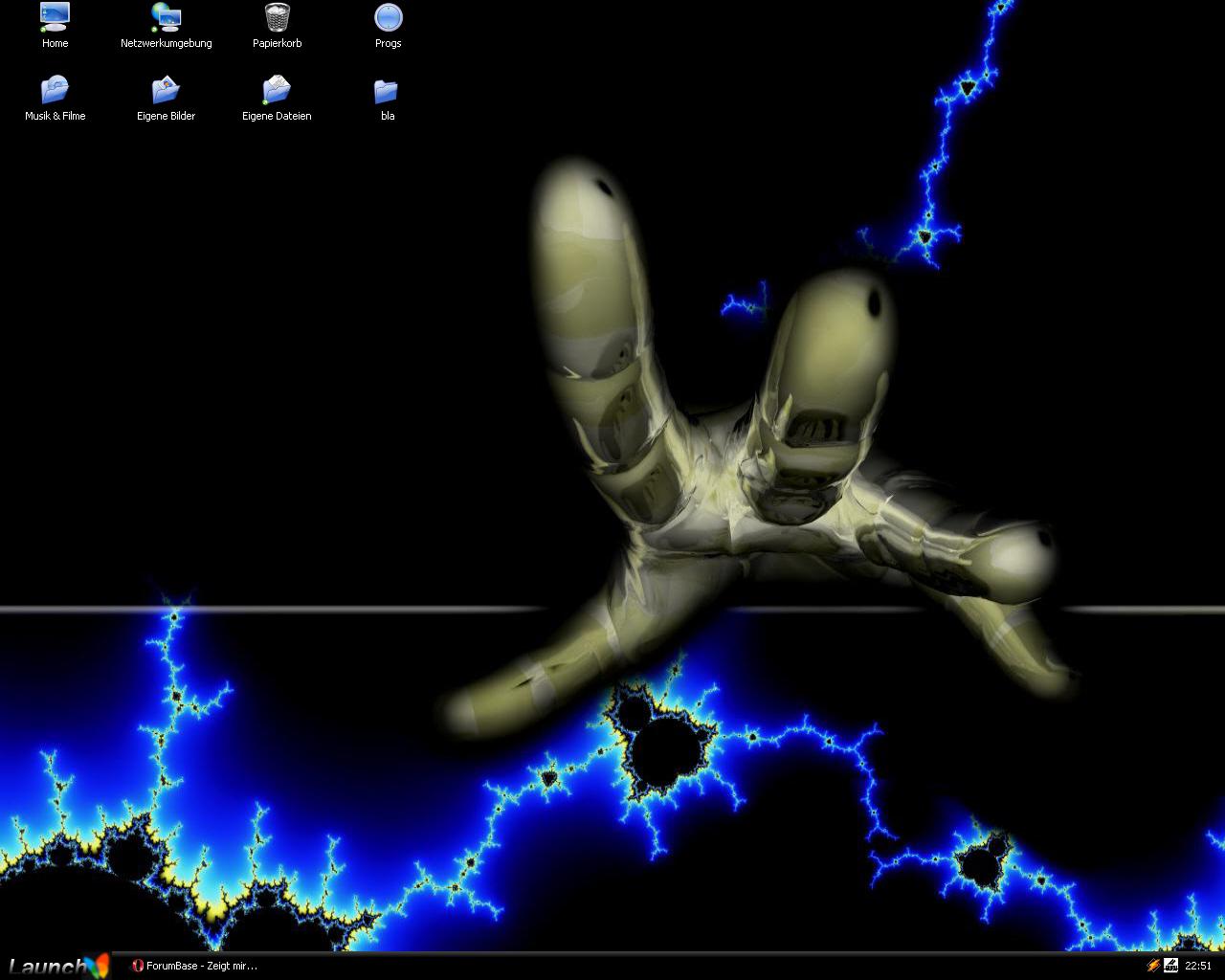Click the Launch start button
1225x980 pixels.
[x=56, y=966]
